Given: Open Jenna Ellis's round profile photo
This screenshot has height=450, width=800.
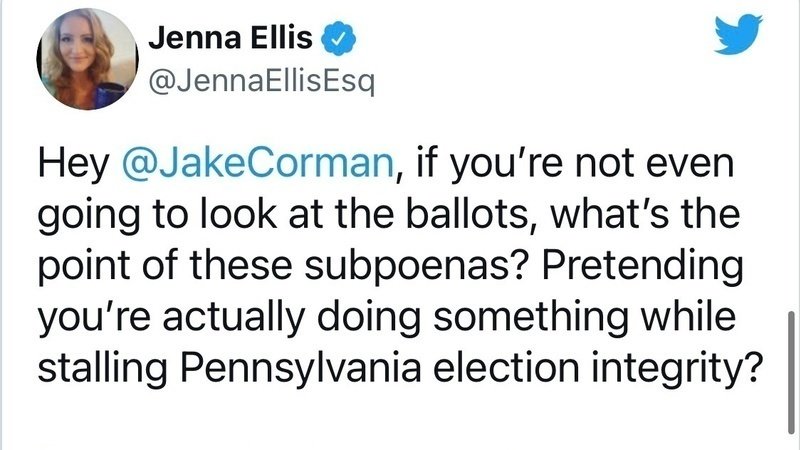Looking at the screenshot, I should tap(87, 59).
